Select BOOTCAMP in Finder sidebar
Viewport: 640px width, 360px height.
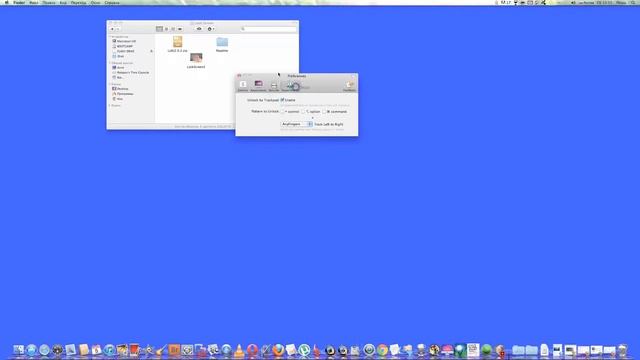coord(124,46)
